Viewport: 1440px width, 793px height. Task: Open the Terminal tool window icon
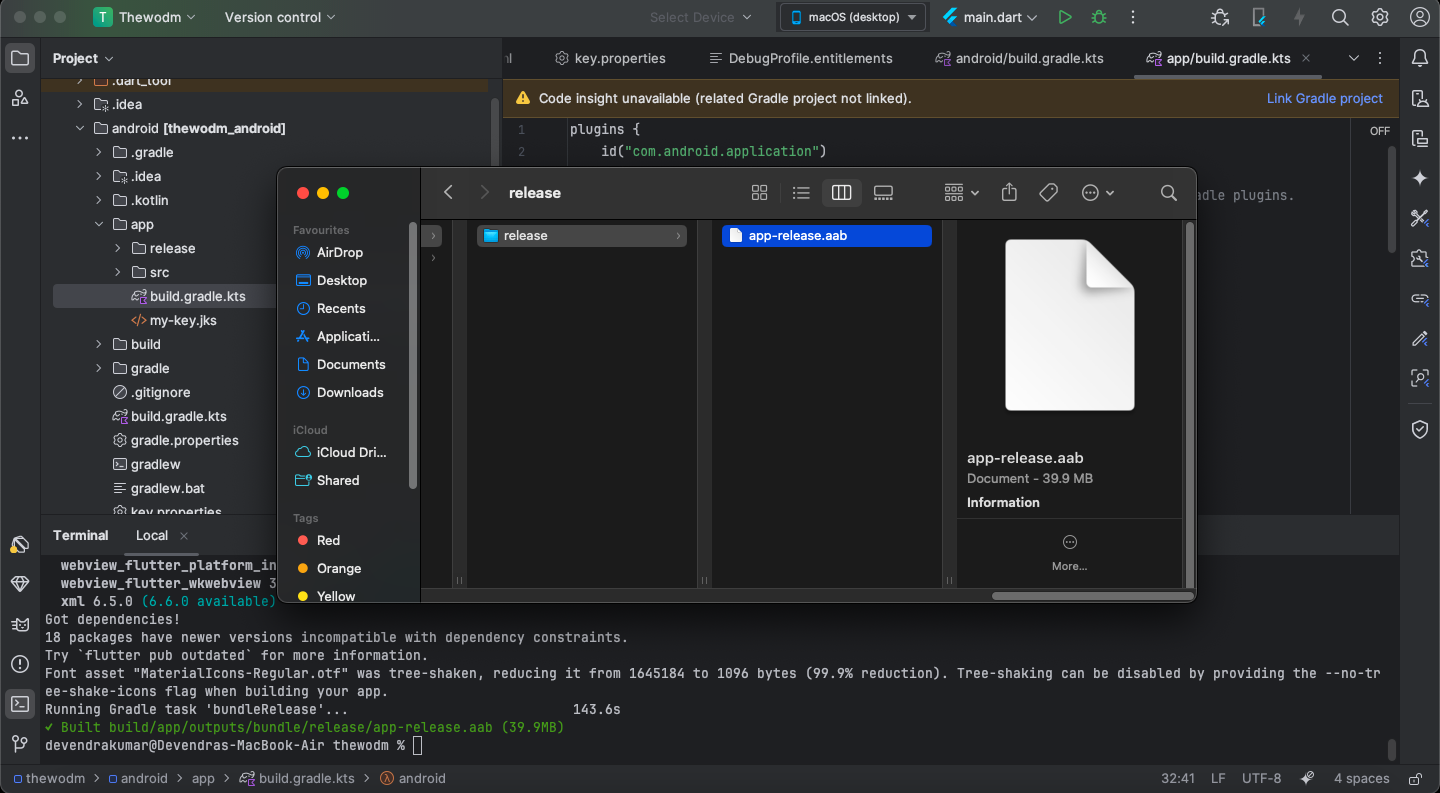(20, 704)
